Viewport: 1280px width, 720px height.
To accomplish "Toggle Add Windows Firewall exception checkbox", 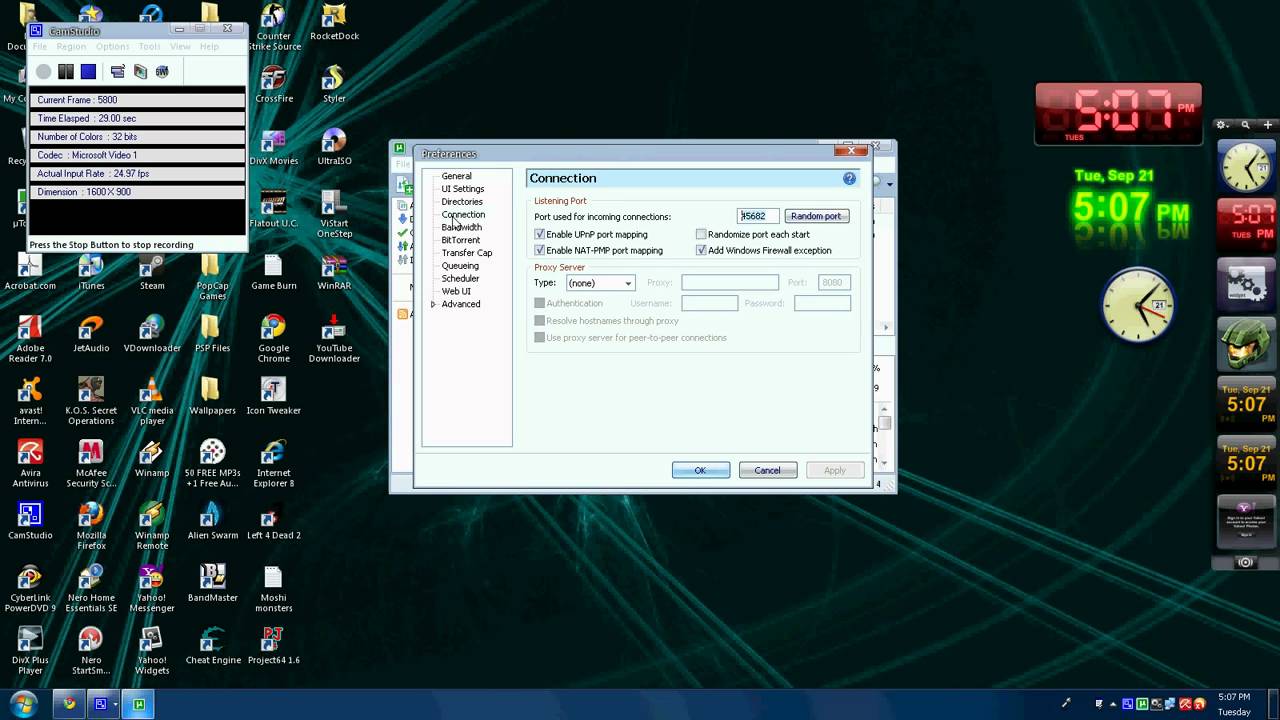I will click(701, 250).
